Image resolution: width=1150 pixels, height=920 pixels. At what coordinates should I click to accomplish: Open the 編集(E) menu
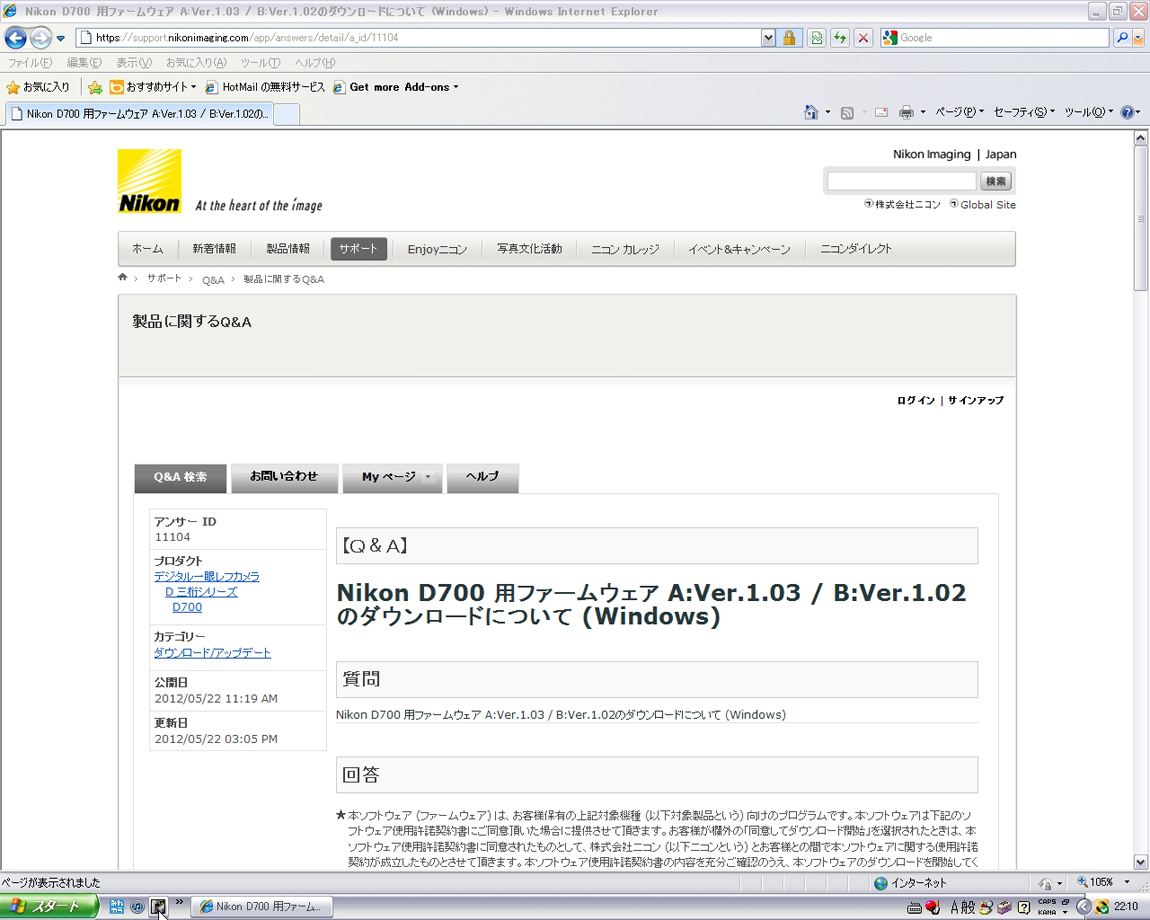84,63
